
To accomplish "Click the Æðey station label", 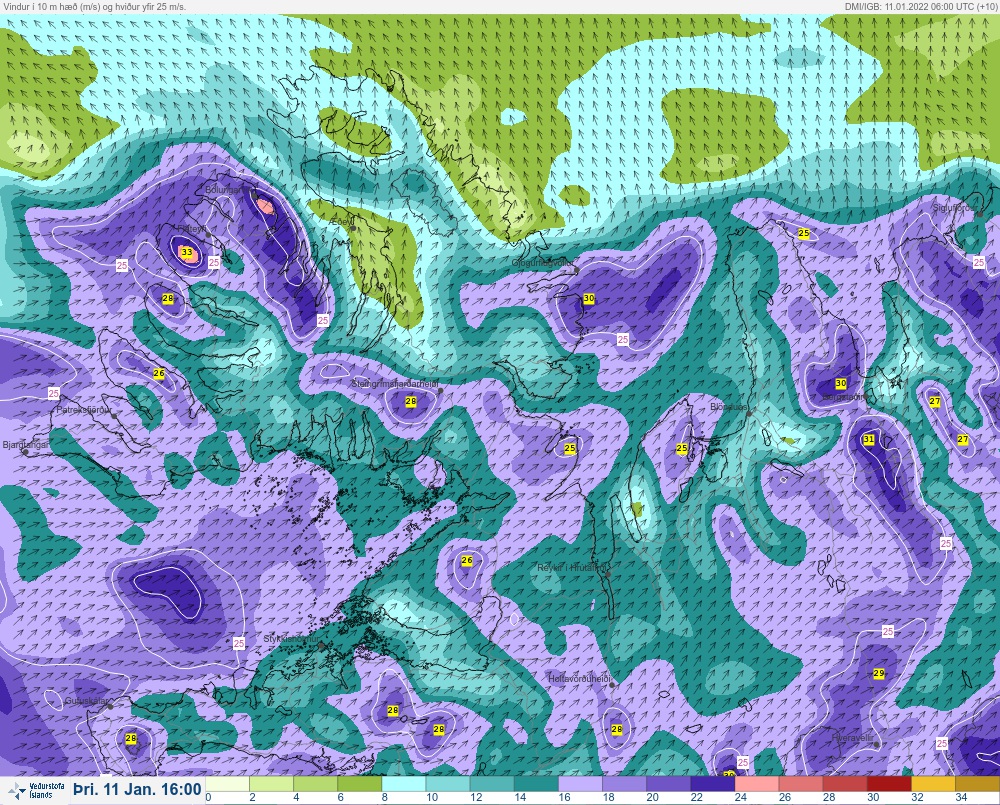I will pyautogui.click(x=342, y=220).
